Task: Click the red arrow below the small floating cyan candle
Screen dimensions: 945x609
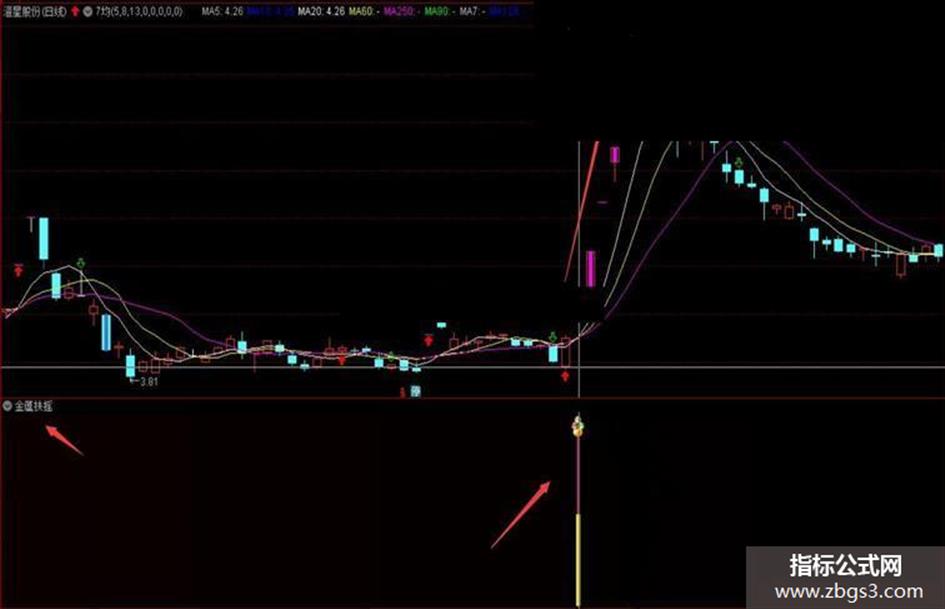Action: click(429, 340)
